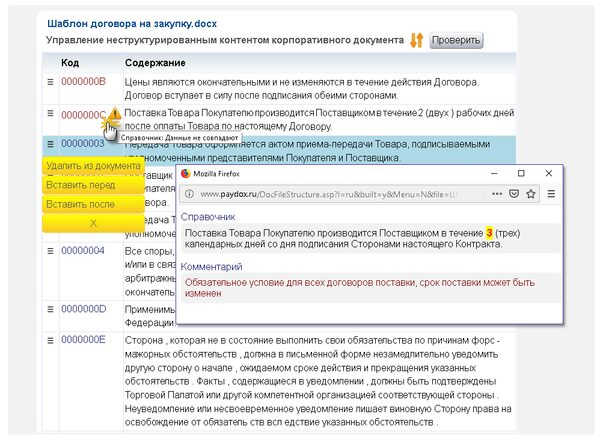Bookmark the page with the star icon

pyautogui.click(x=531, y=193)
